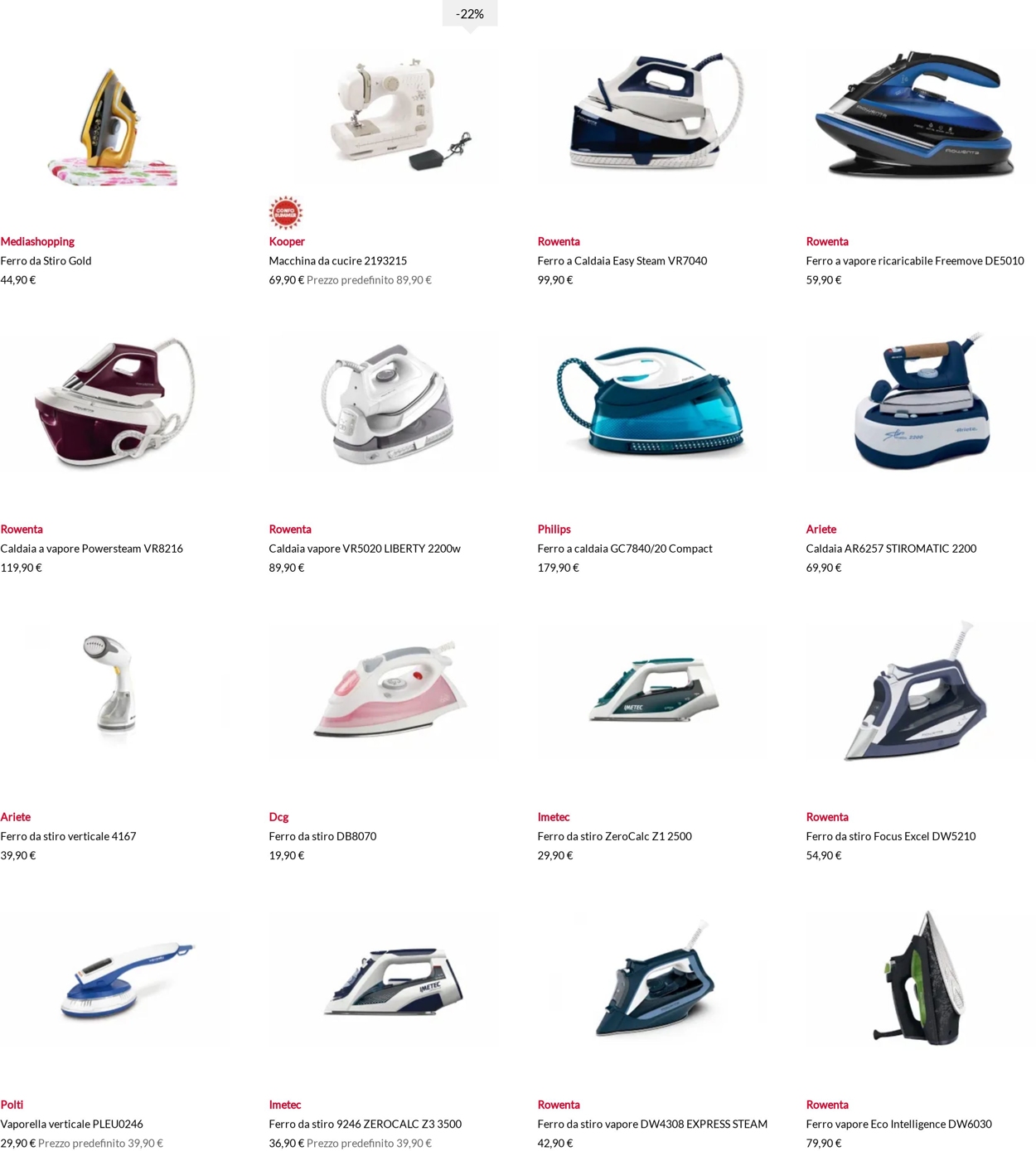Click the Mediashopping brand link
This screenshot has height=1151, width=1036.
(37, 241)
